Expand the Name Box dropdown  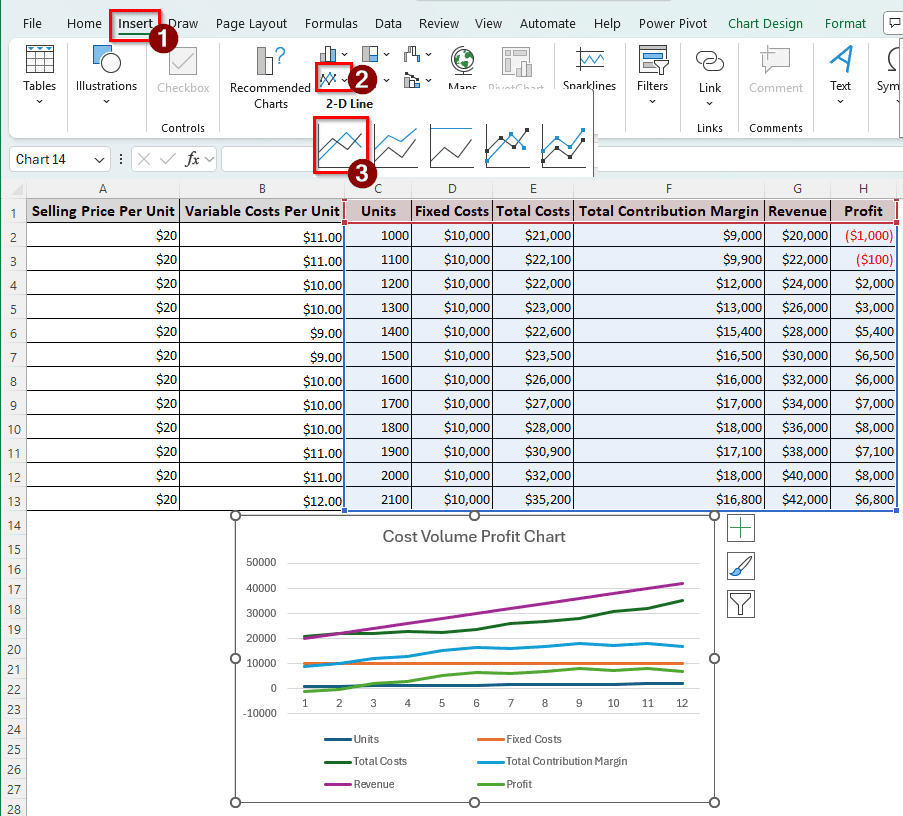pos(99,160)
